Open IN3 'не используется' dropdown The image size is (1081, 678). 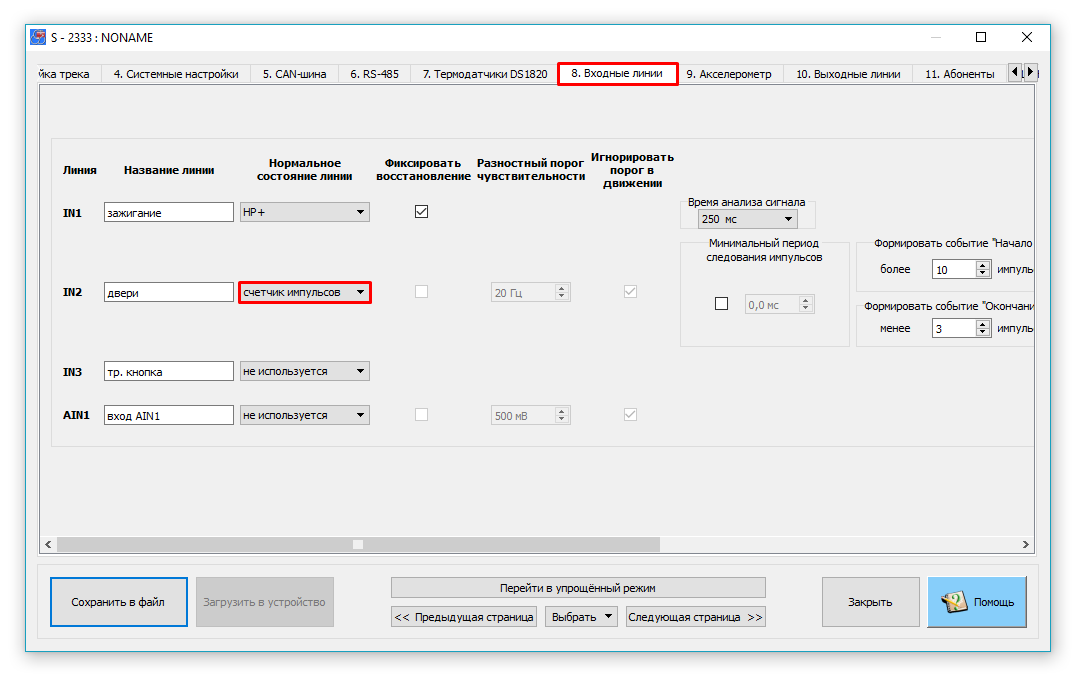pyautogui.click(x=305, y=371)
